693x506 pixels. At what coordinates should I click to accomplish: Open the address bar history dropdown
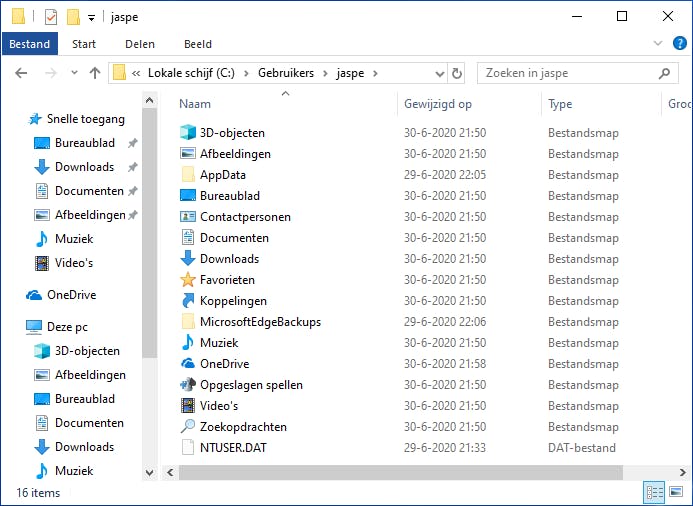[x=438, y=73]
